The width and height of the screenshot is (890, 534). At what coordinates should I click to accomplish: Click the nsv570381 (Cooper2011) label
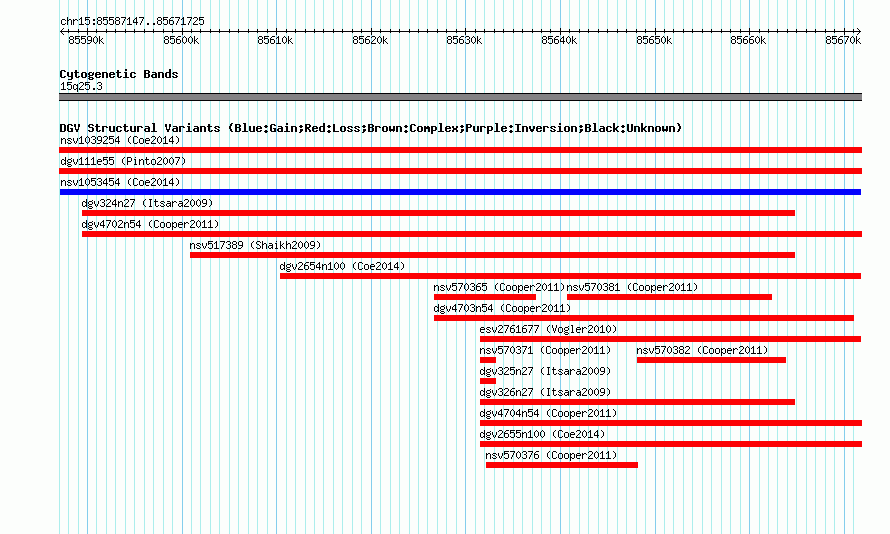click(x=632, y=287)
